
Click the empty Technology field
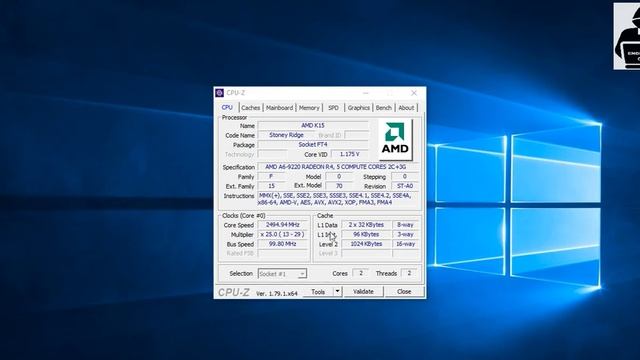(272, 154)
